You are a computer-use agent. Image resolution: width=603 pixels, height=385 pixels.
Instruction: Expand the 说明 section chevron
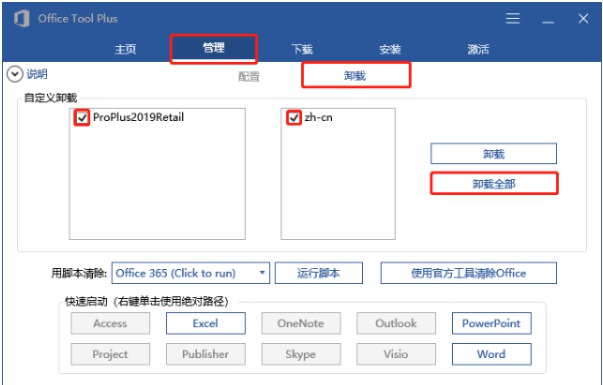coord(15,74)
